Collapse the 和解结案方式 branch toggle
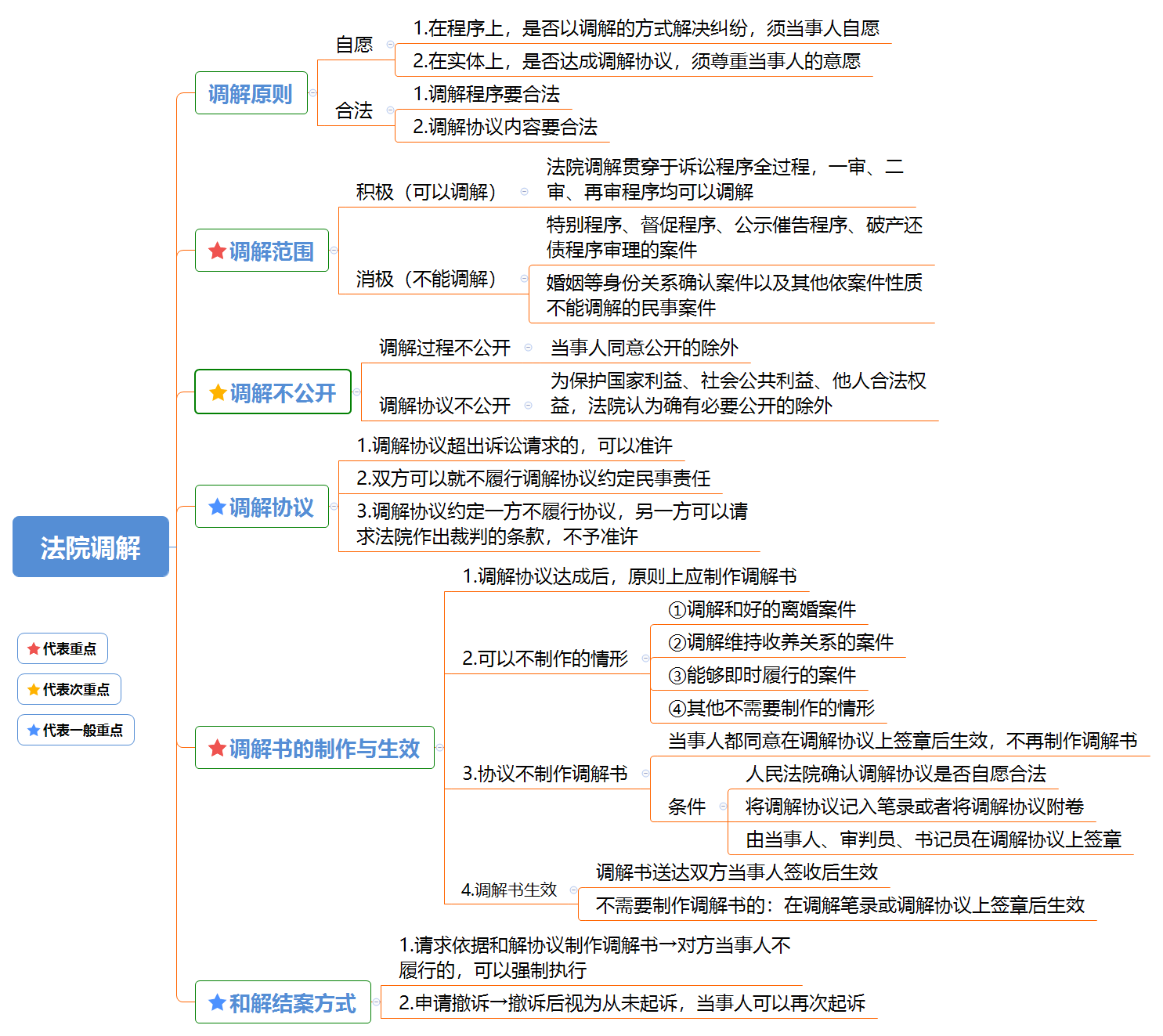The height and width of the screenshot is (1036, 1163). click(x=376, y=1002)
